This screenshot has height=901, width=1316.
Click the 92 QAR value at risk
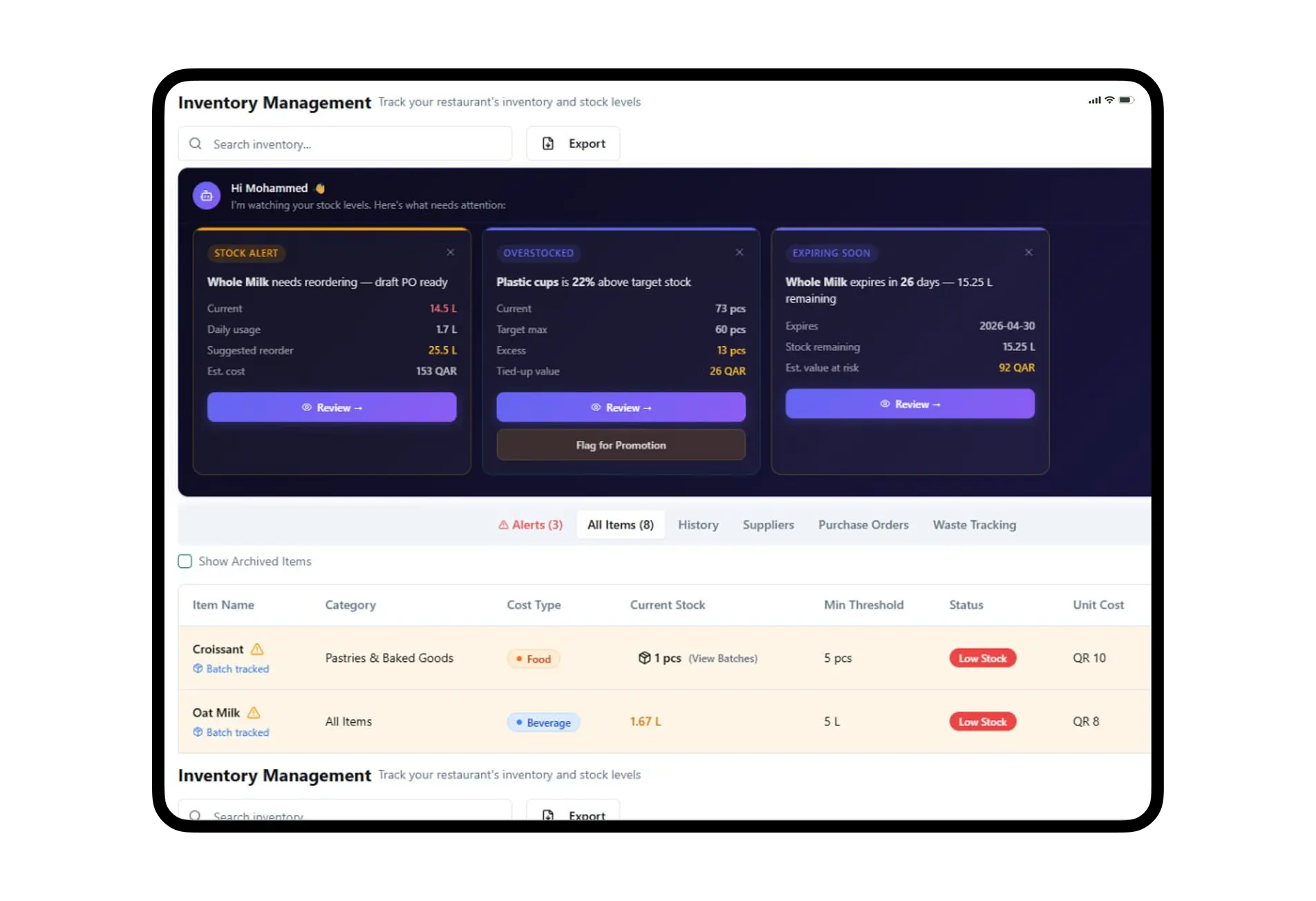[x=1017, y=368]
